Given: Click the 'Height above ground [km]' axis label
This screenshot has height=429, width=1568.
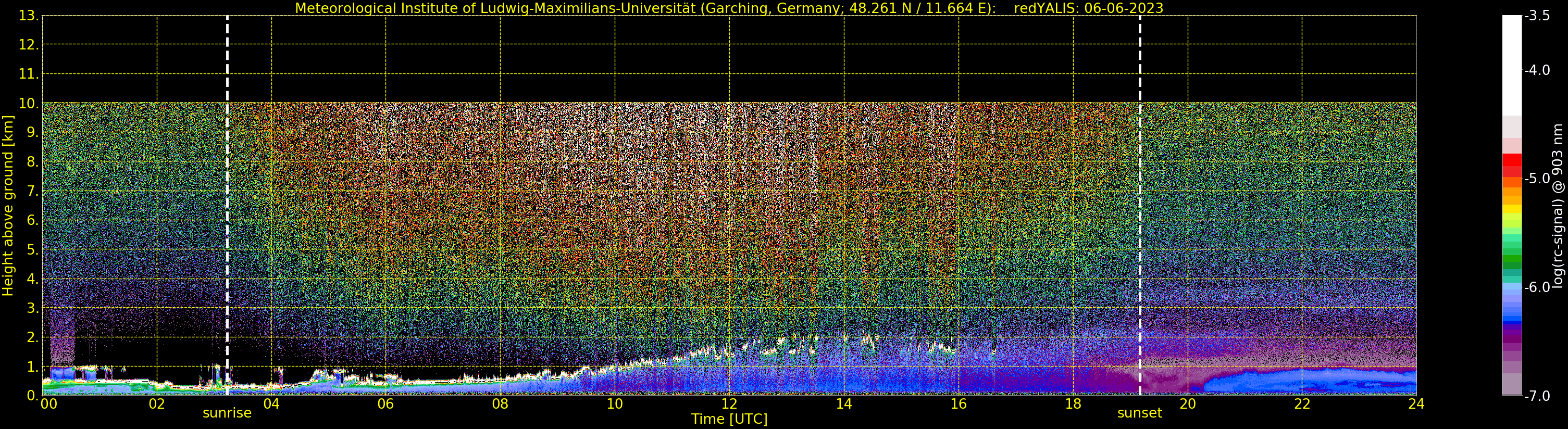Looking at the screenshot, I should point(8,206).
